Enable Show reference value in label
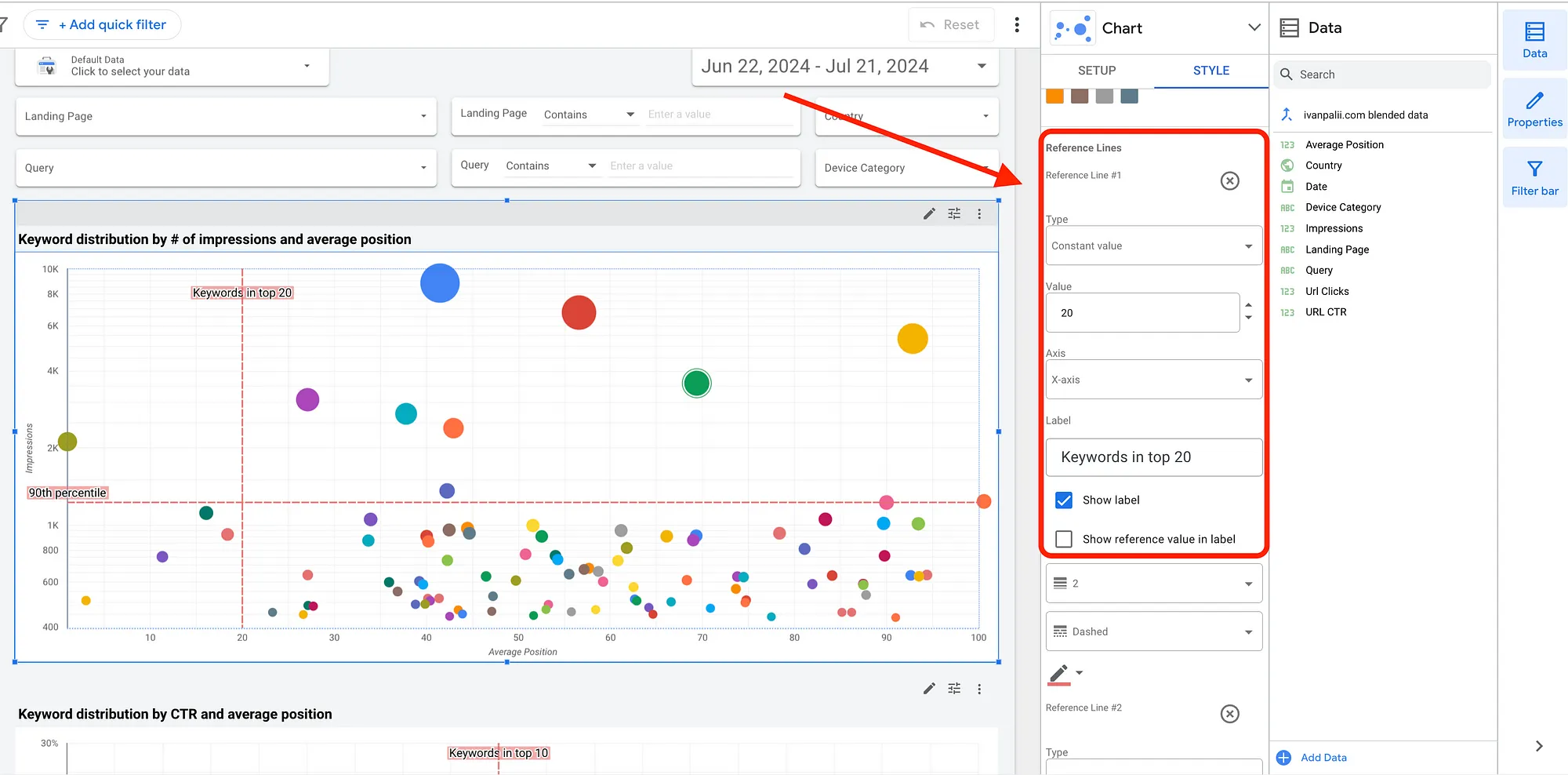Image resolution: width=1568 pixels, height=775 pixels. (x=1064, y=540)
